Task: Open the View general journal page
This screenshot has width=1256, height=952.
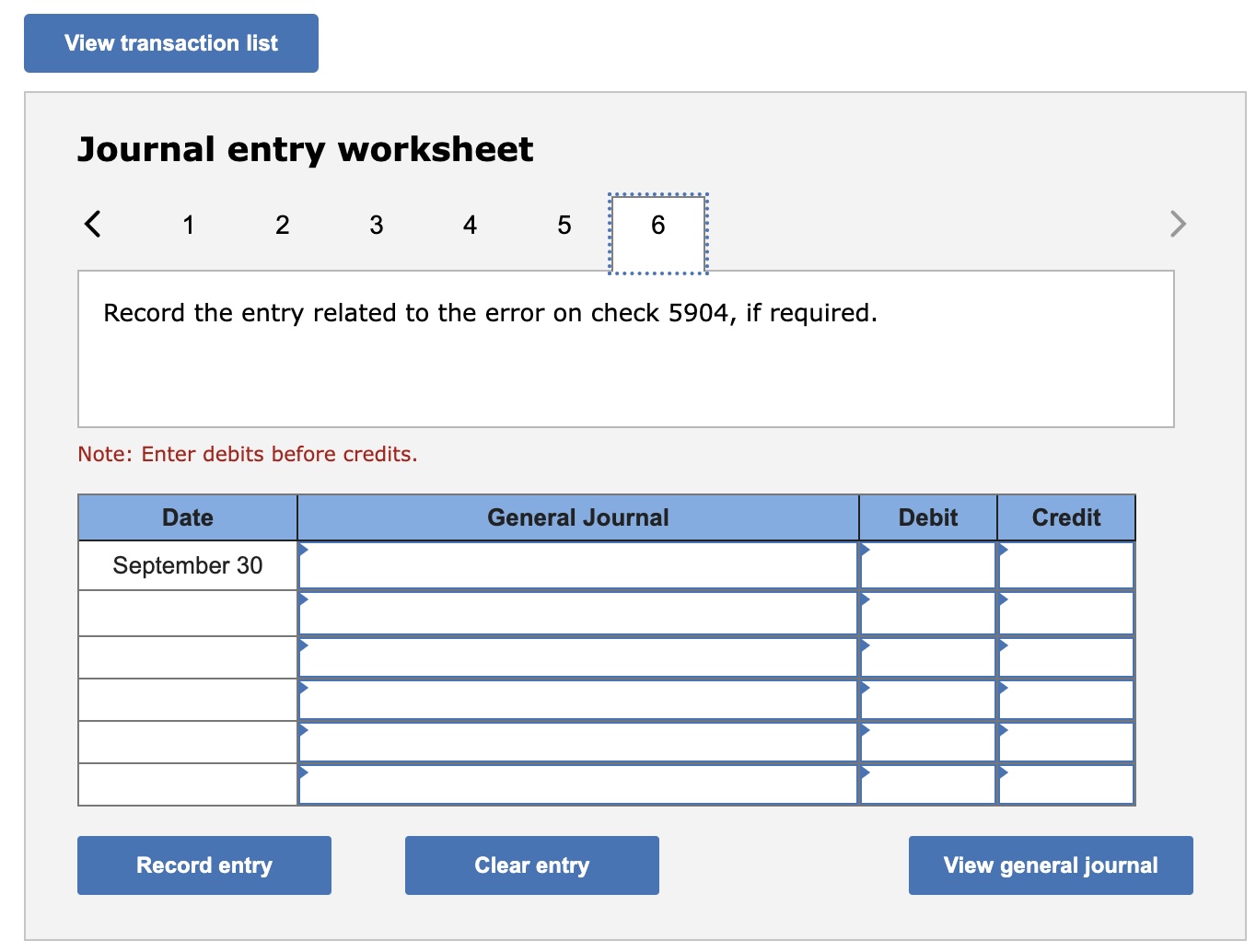Action: click(1050, 865)
